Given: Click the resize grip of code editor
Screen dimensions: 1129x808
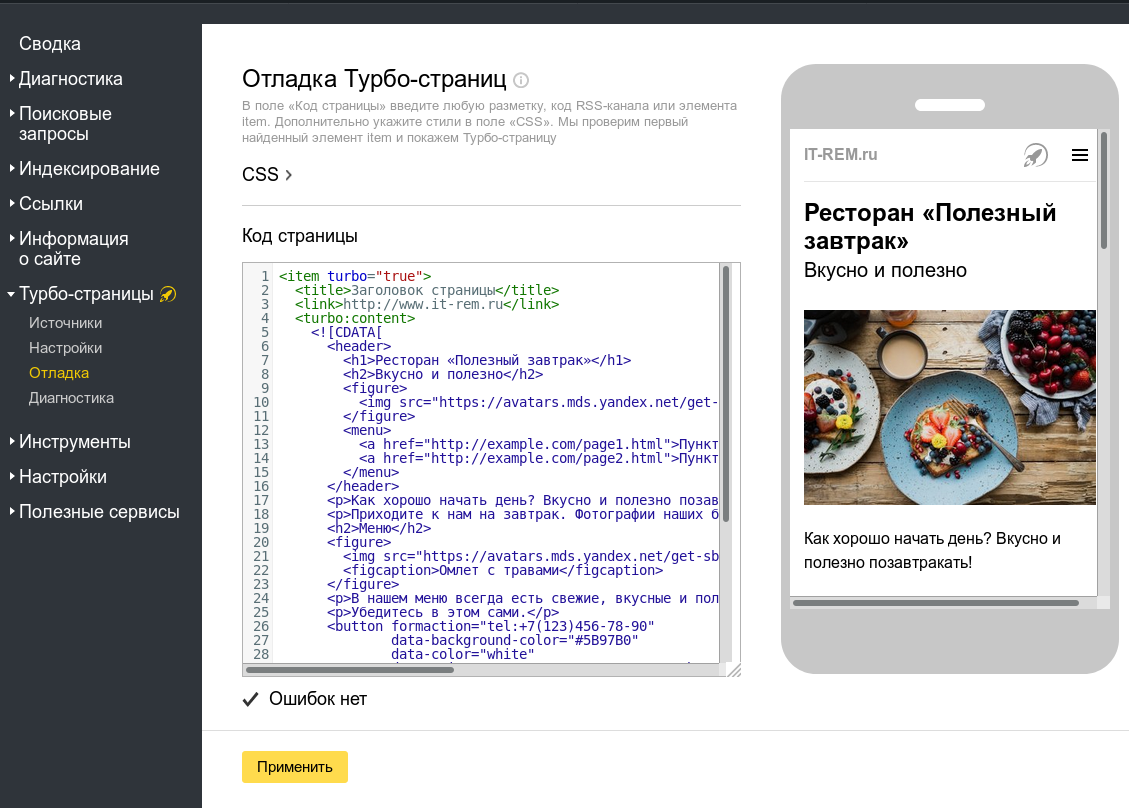Looking at the screenshot, I should 733,670.
